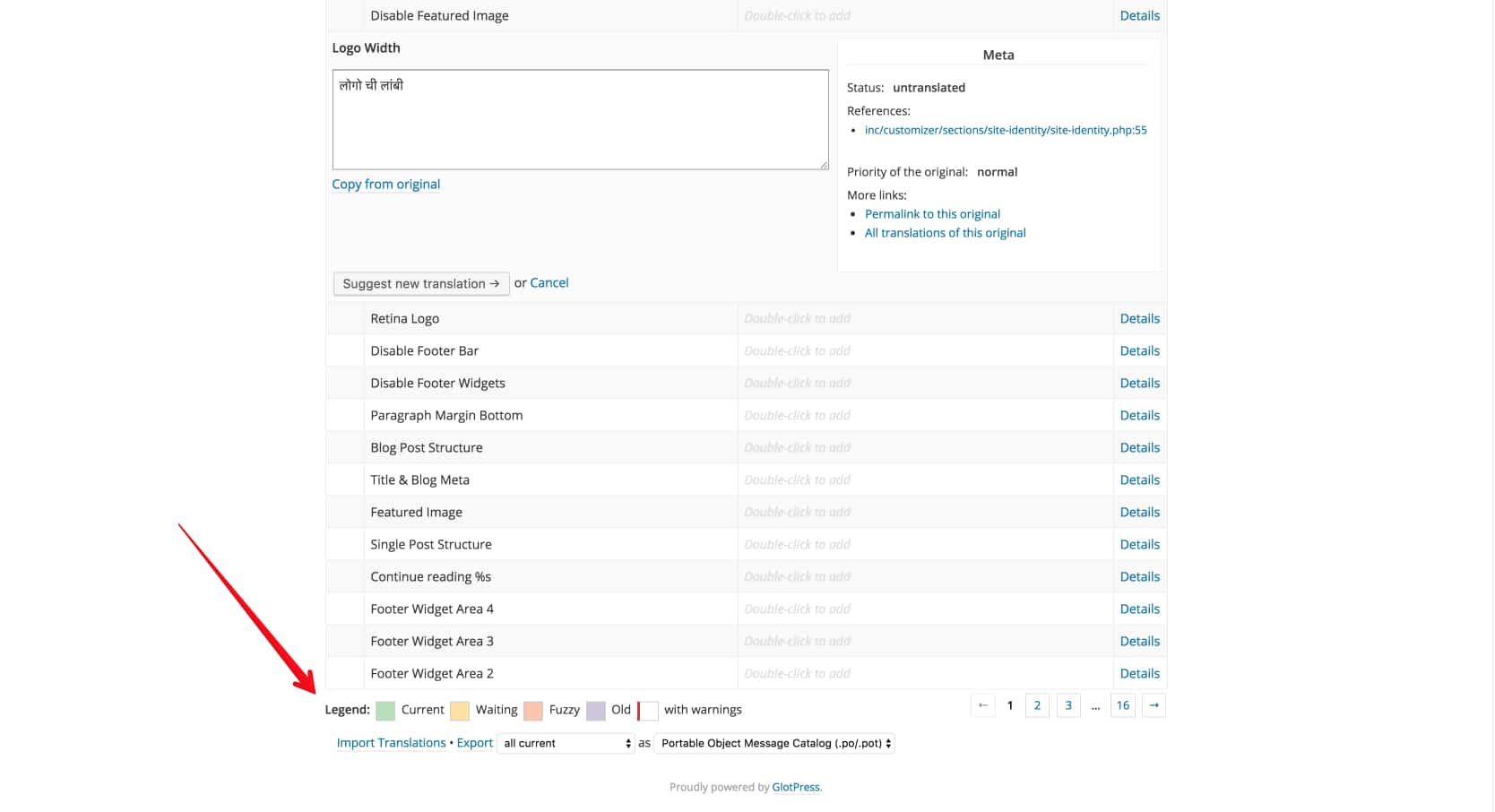Viewport: 1495px width, 812px height.
Task: Click Import Translations
Action: click(391, 742)
